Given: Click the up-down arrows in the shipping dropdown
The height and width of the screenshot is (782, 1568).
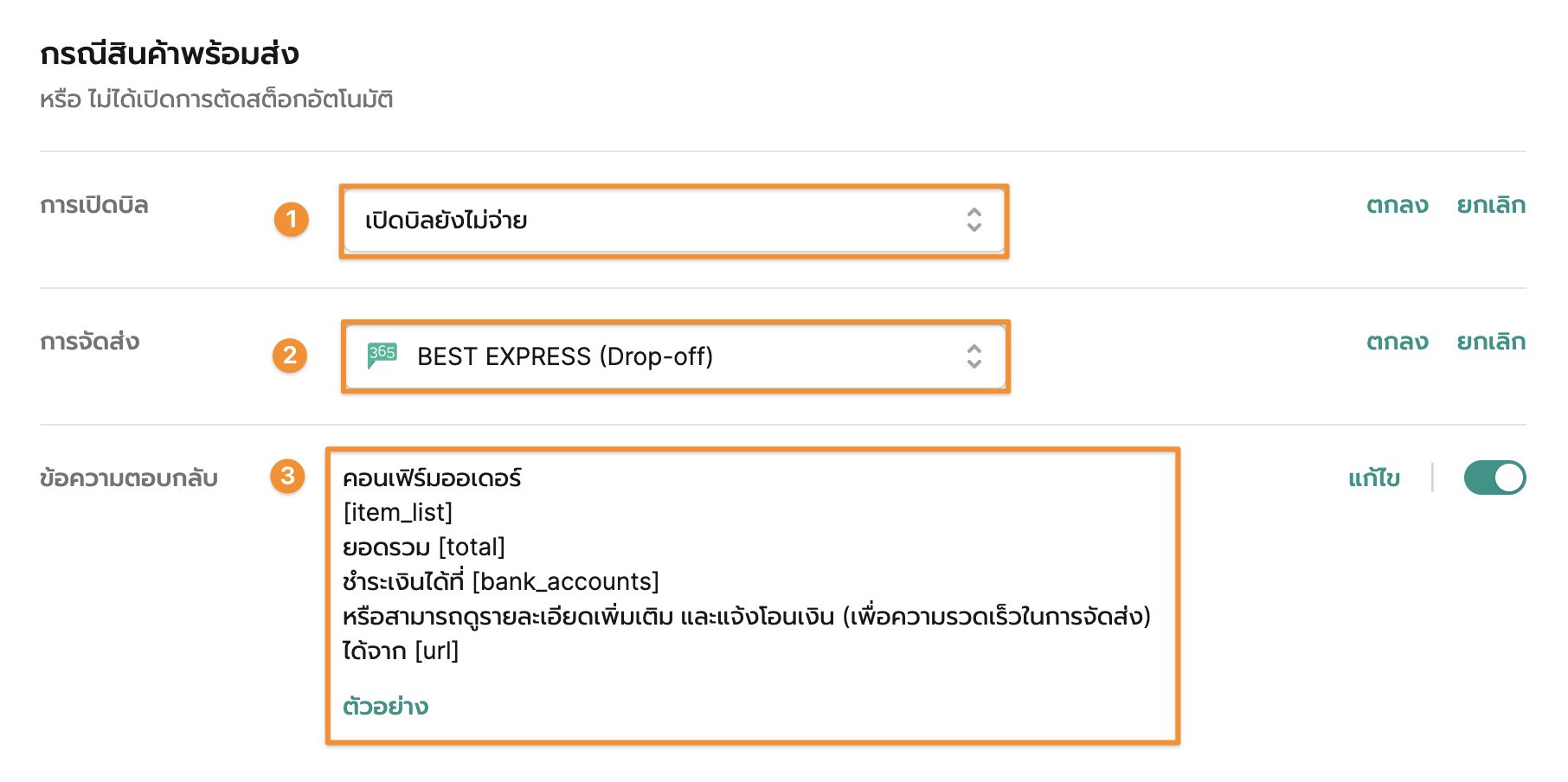Looking at the screenshot, I should coord(974,356).
